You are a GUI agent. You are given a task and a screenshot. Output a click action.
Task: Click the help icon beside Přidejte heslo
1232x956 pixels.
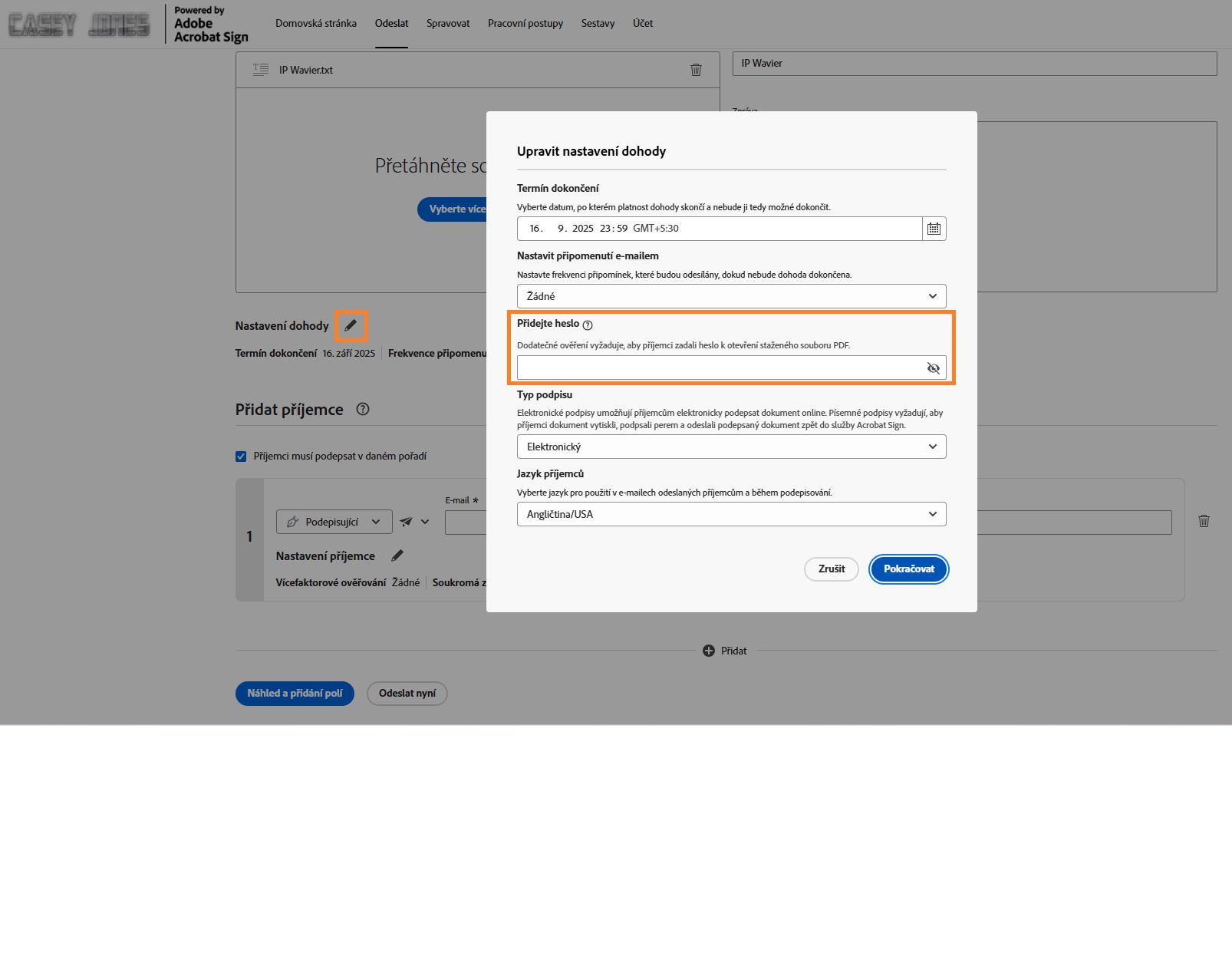(588, 325)
